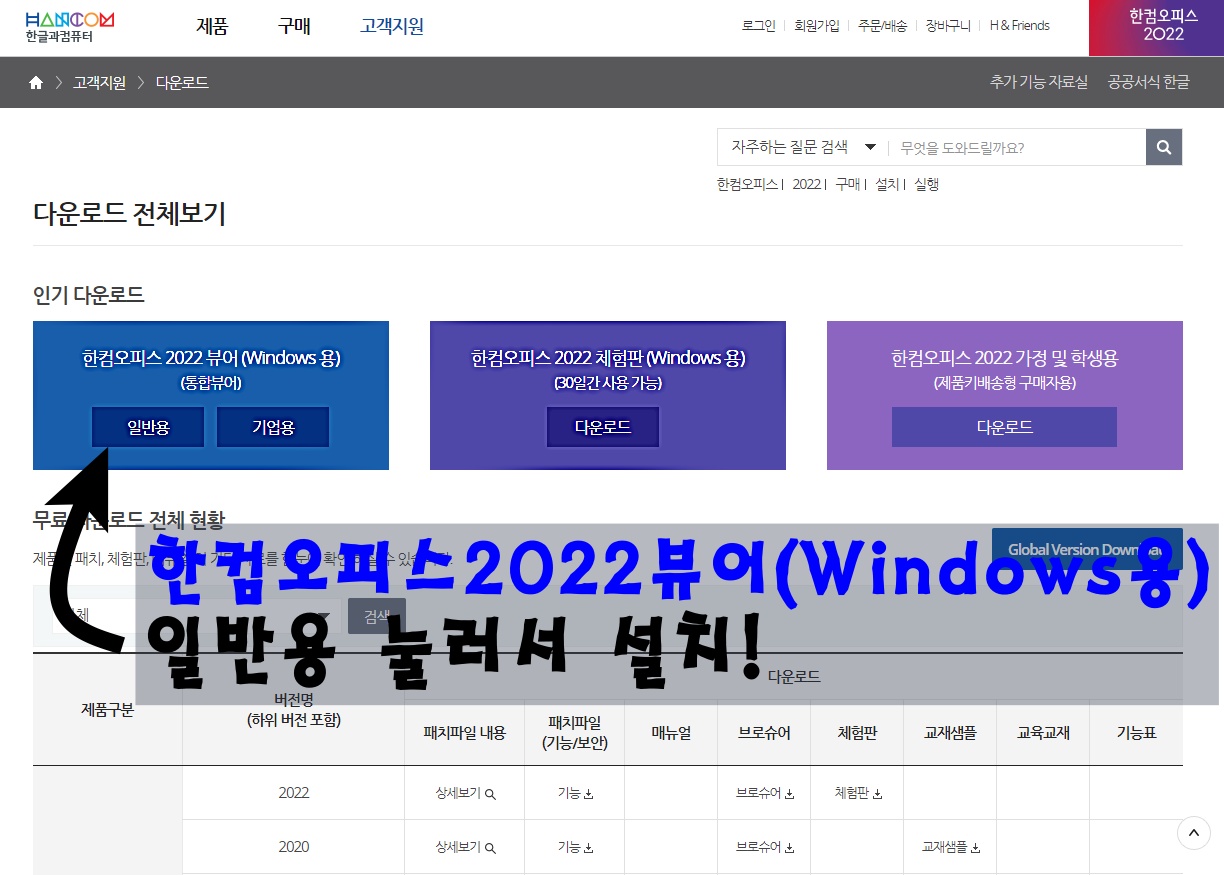Click 다운로드 for 가정 및 학생용

(x=1004, y=427)
